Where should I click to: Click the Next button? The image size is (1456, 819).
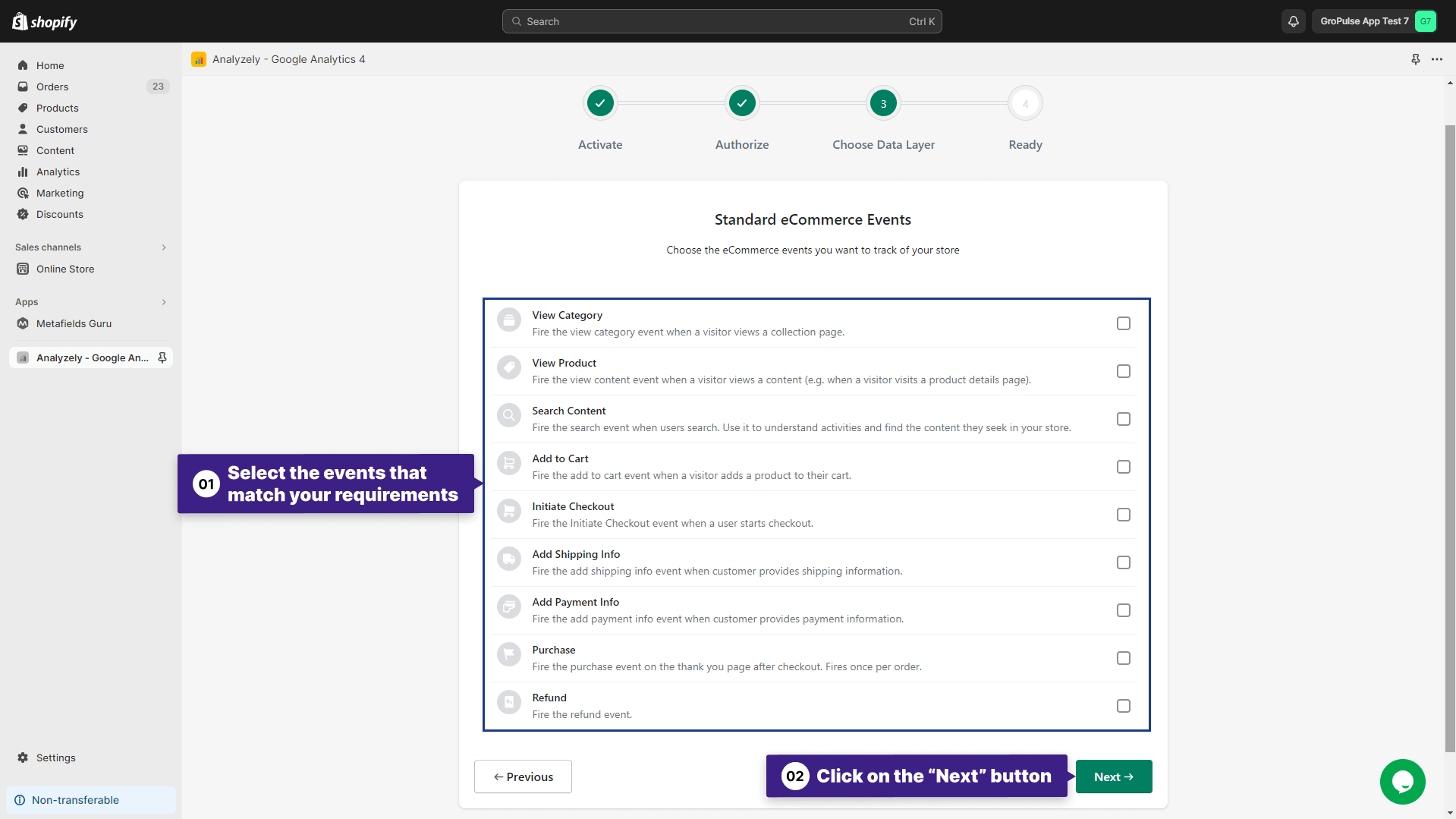click(x=1114, y=776)
